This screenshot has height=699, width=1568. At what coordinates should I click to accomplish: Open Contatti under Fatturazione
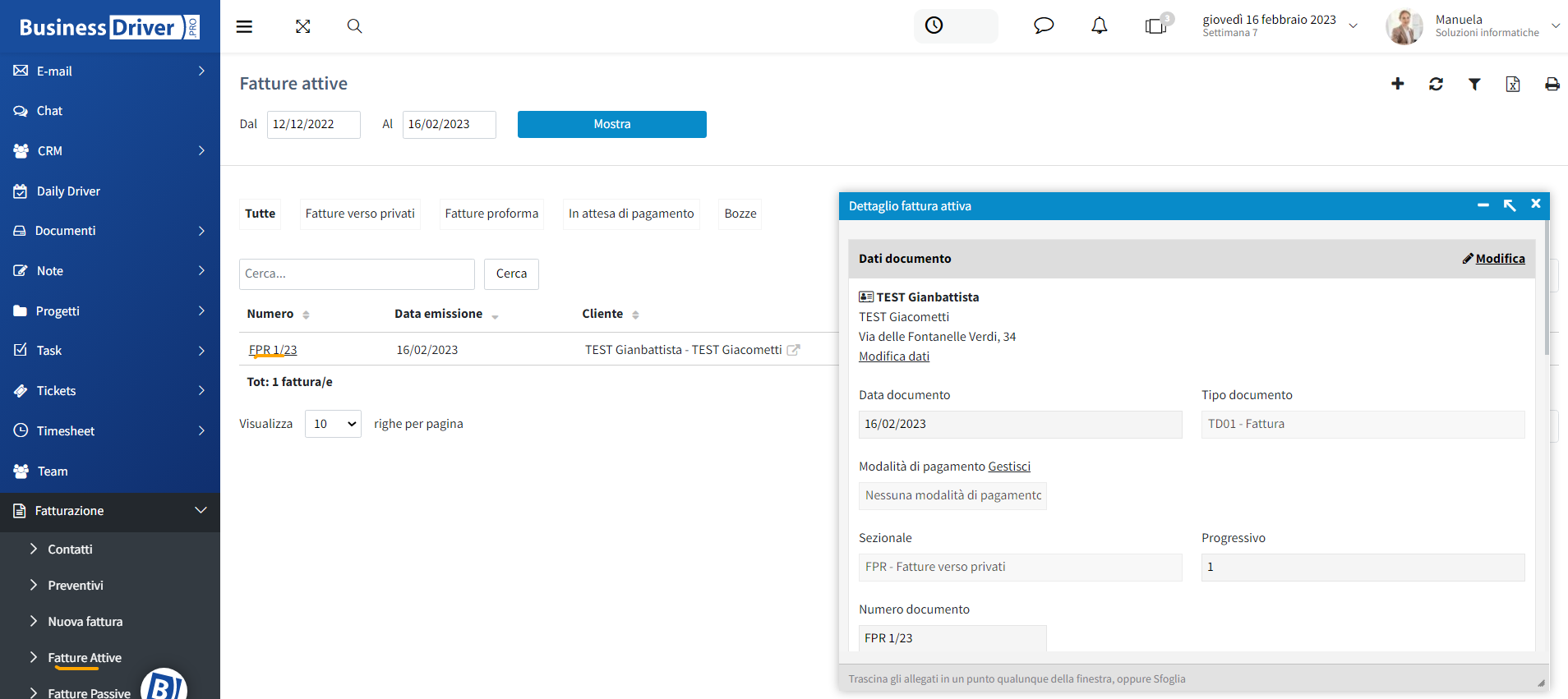(70, 550)
